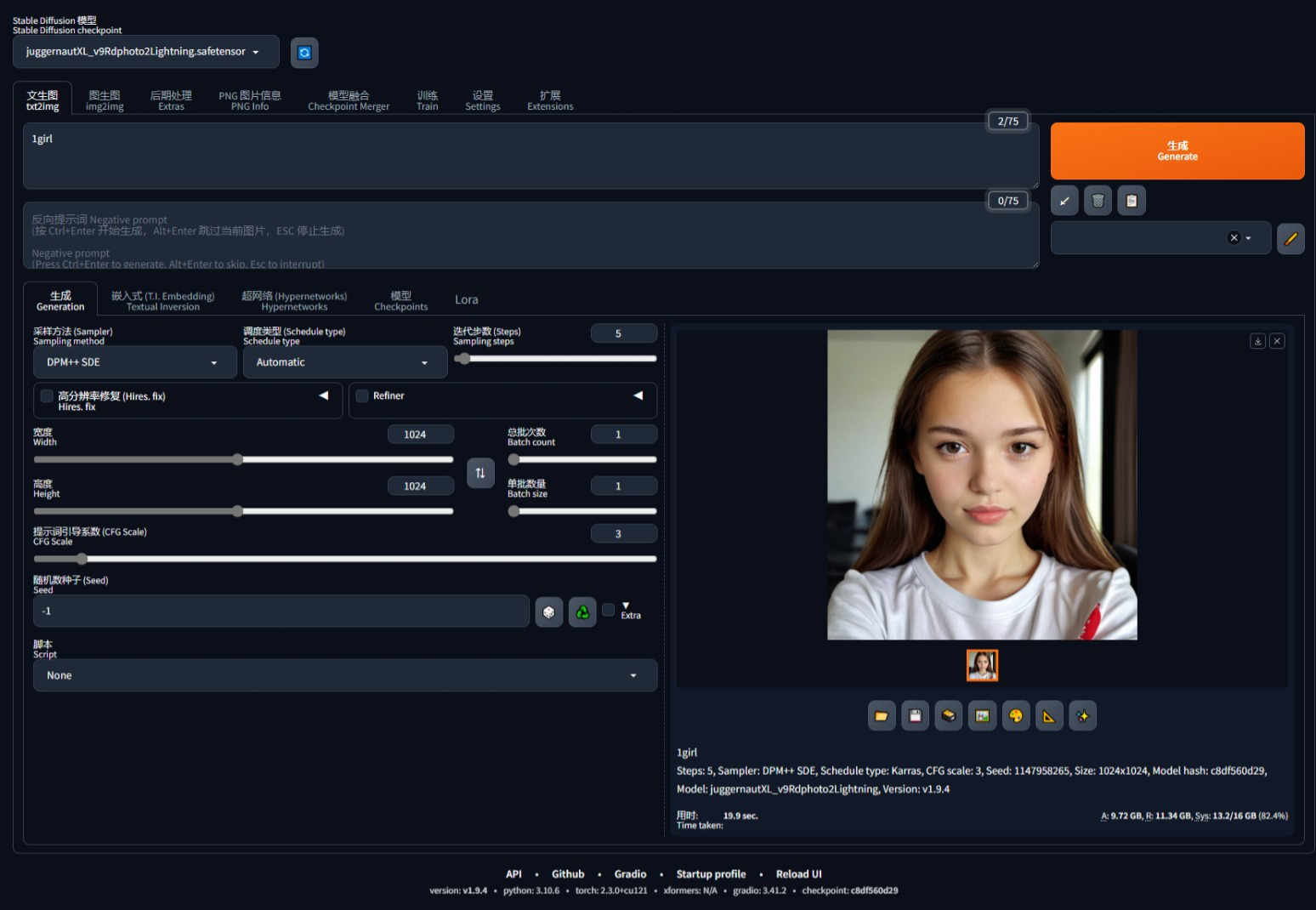Click the Negative prompt text area
This screenshot has height=910, width=1316.
(x=530, y=236)
